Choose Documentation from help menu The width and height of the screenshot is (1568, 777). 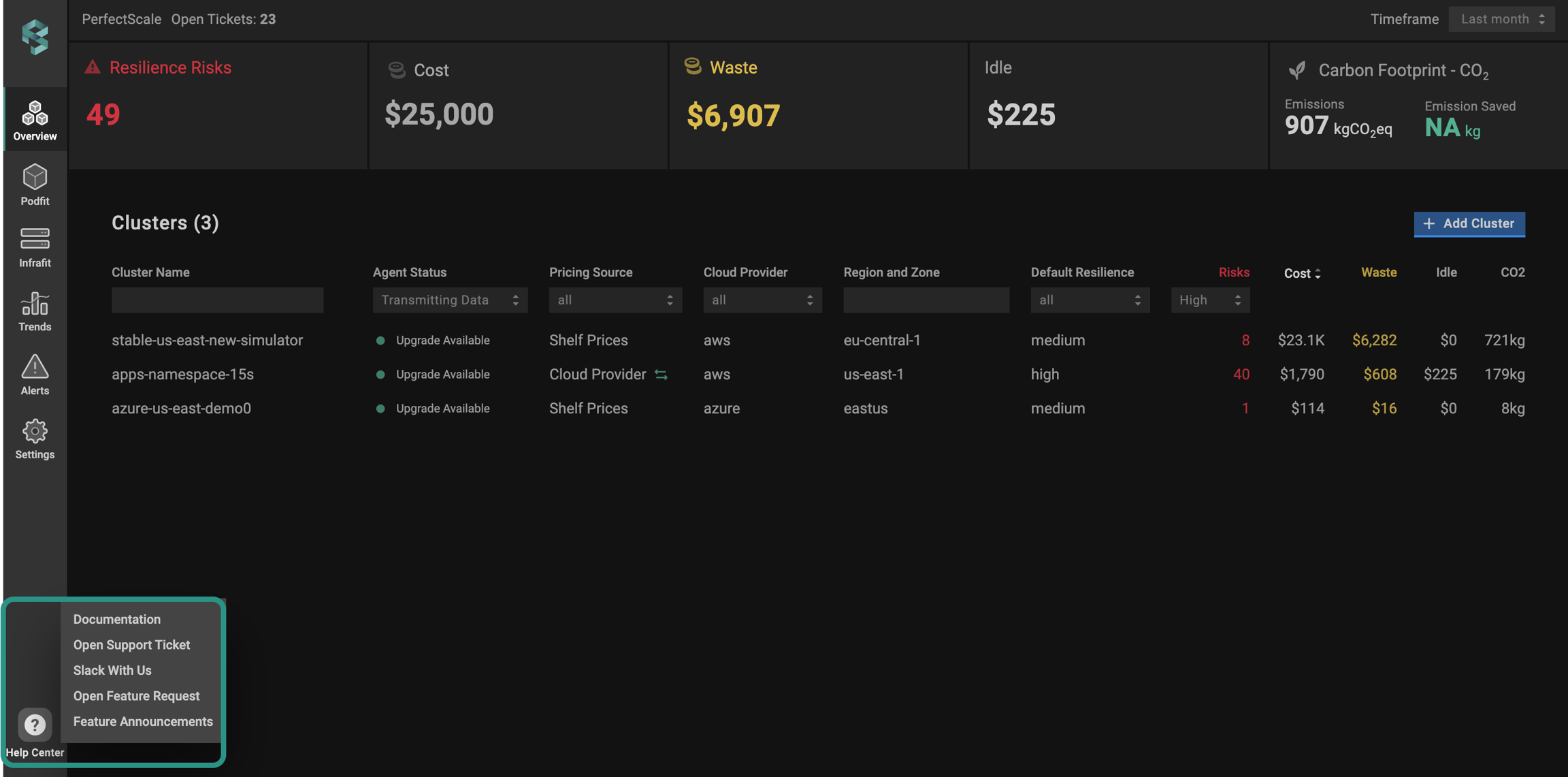click(117, 619)
